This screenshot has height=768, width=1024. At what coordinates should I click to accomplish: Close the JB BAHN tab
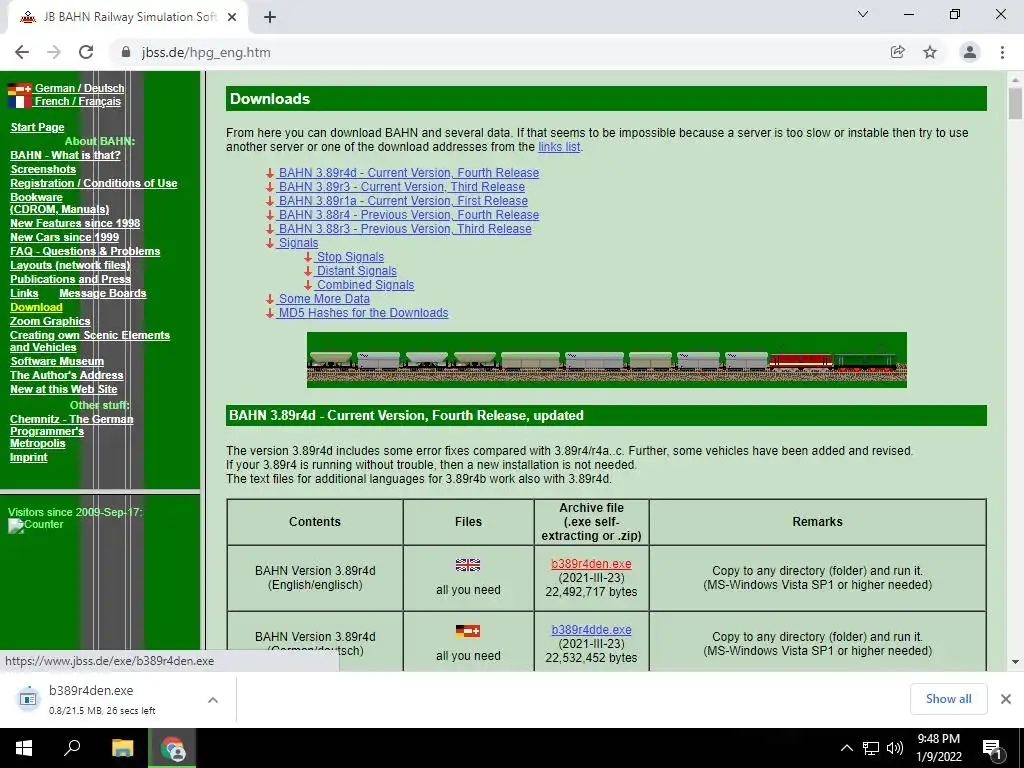click(232, 17)
